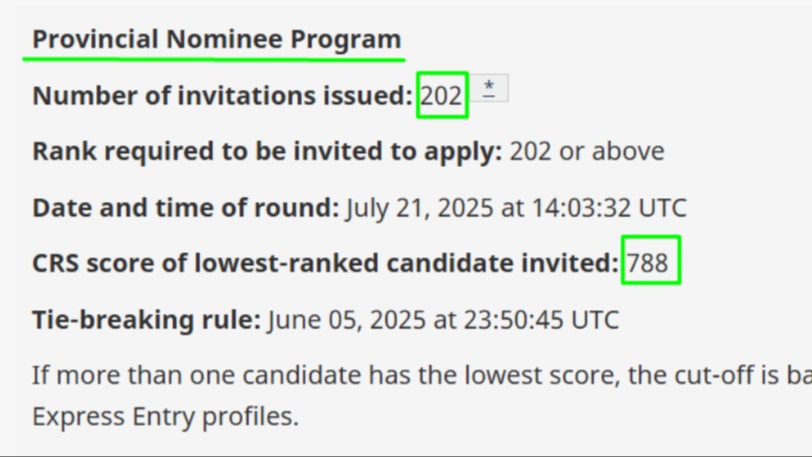Click the green underline beneath the heading
The height and width of the screenshot is (457, 812).
(x=214, y=59)
